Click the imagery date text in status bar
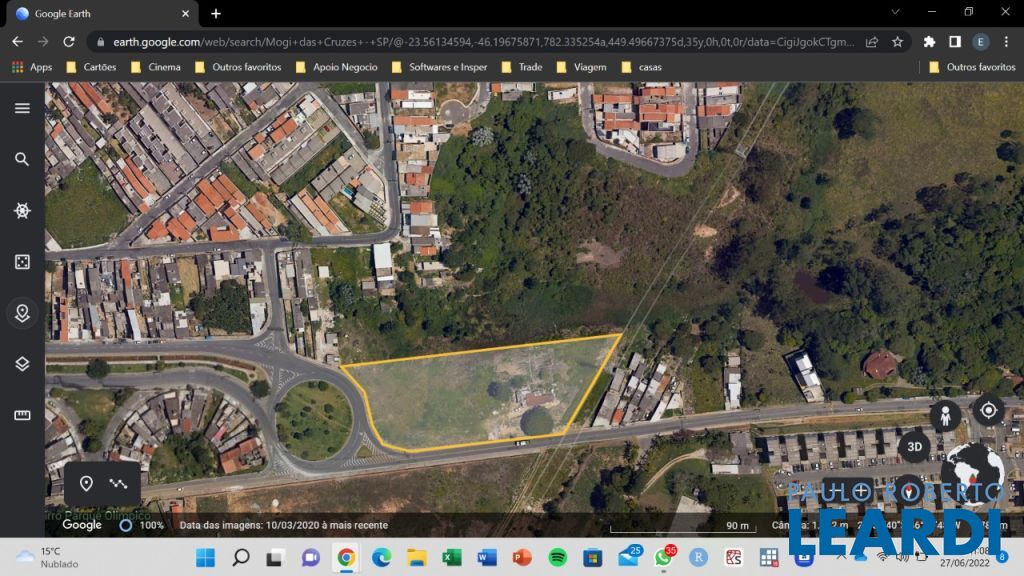Image resolution: width=1024 pixels, height=576 pixels. pos(283,525)
